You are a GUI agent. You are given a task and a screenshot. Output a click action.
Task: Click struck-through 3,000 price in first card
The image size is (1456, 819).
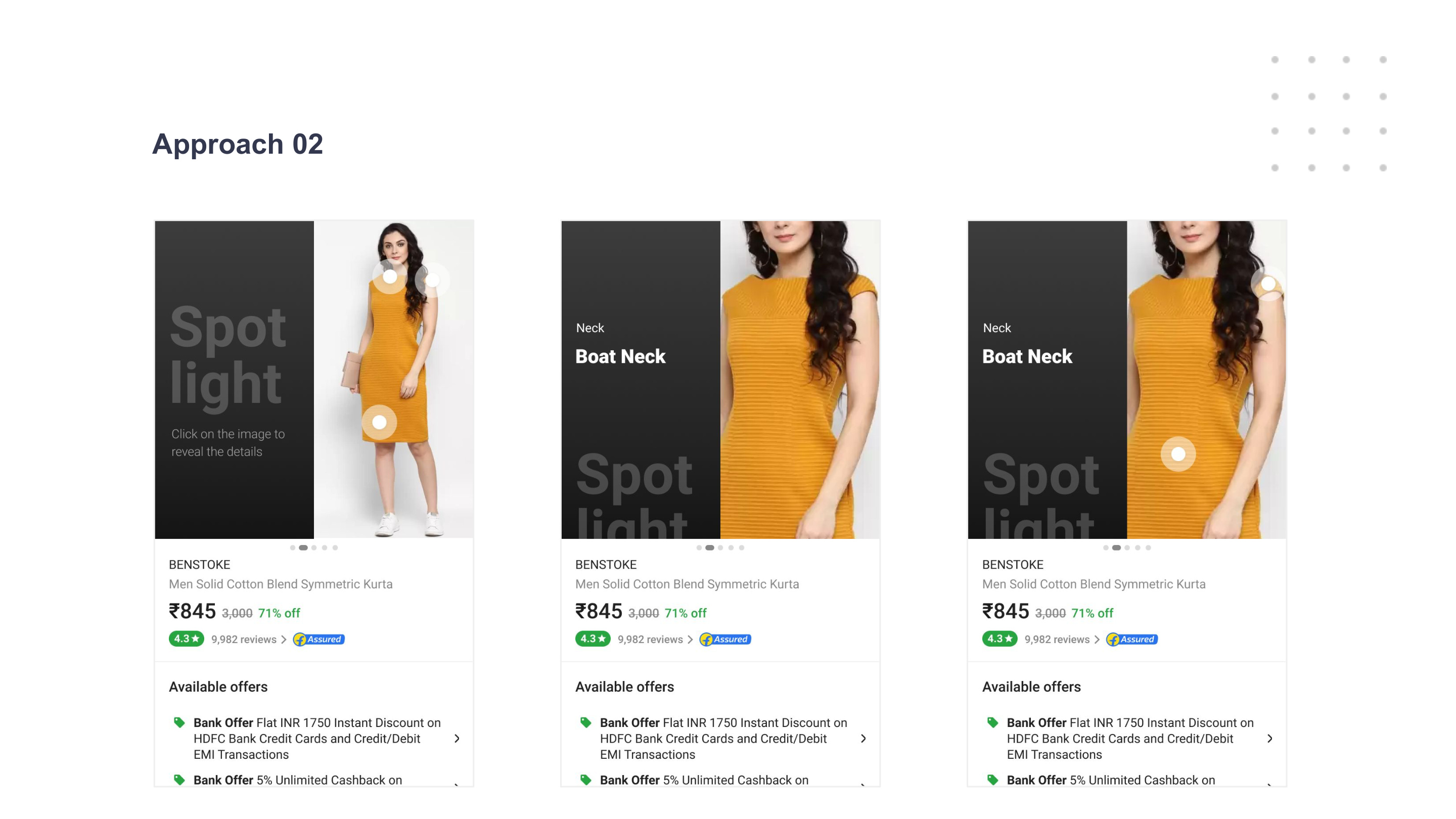[x=237, y=613]
